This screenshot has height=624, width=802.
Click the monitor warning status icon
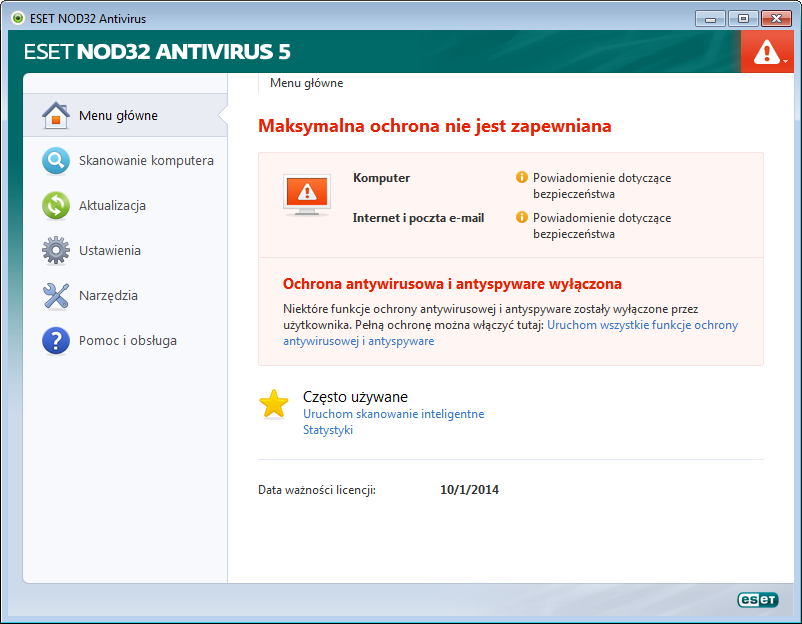point(307,195)
